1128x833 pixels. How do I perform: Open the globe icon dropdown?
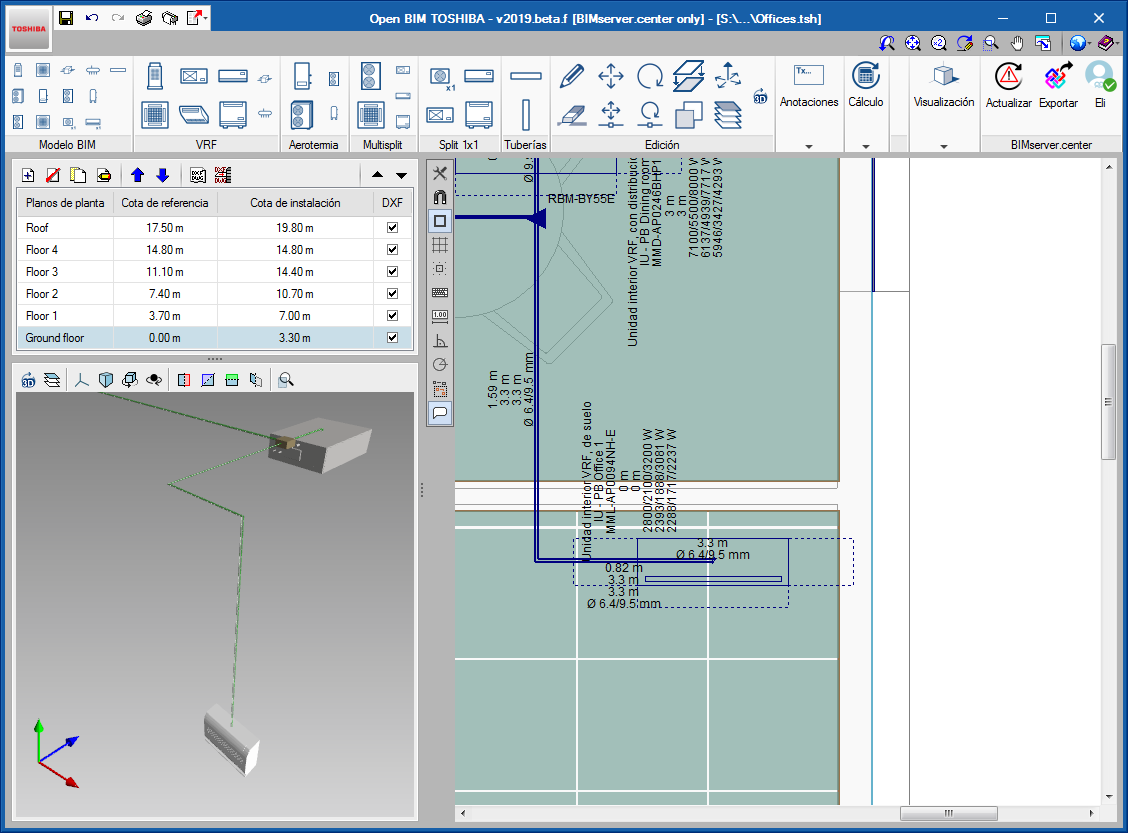[1089, 43]
